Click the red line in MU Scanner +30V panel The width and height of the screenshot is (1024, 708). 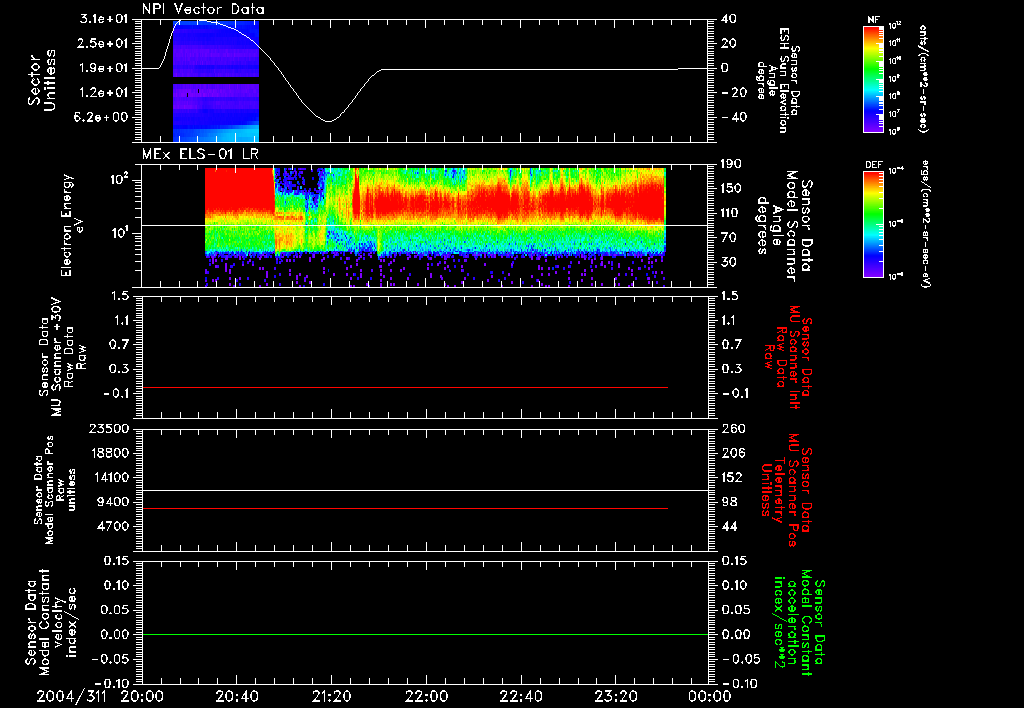pyautogui.click(x=405, y=387)
